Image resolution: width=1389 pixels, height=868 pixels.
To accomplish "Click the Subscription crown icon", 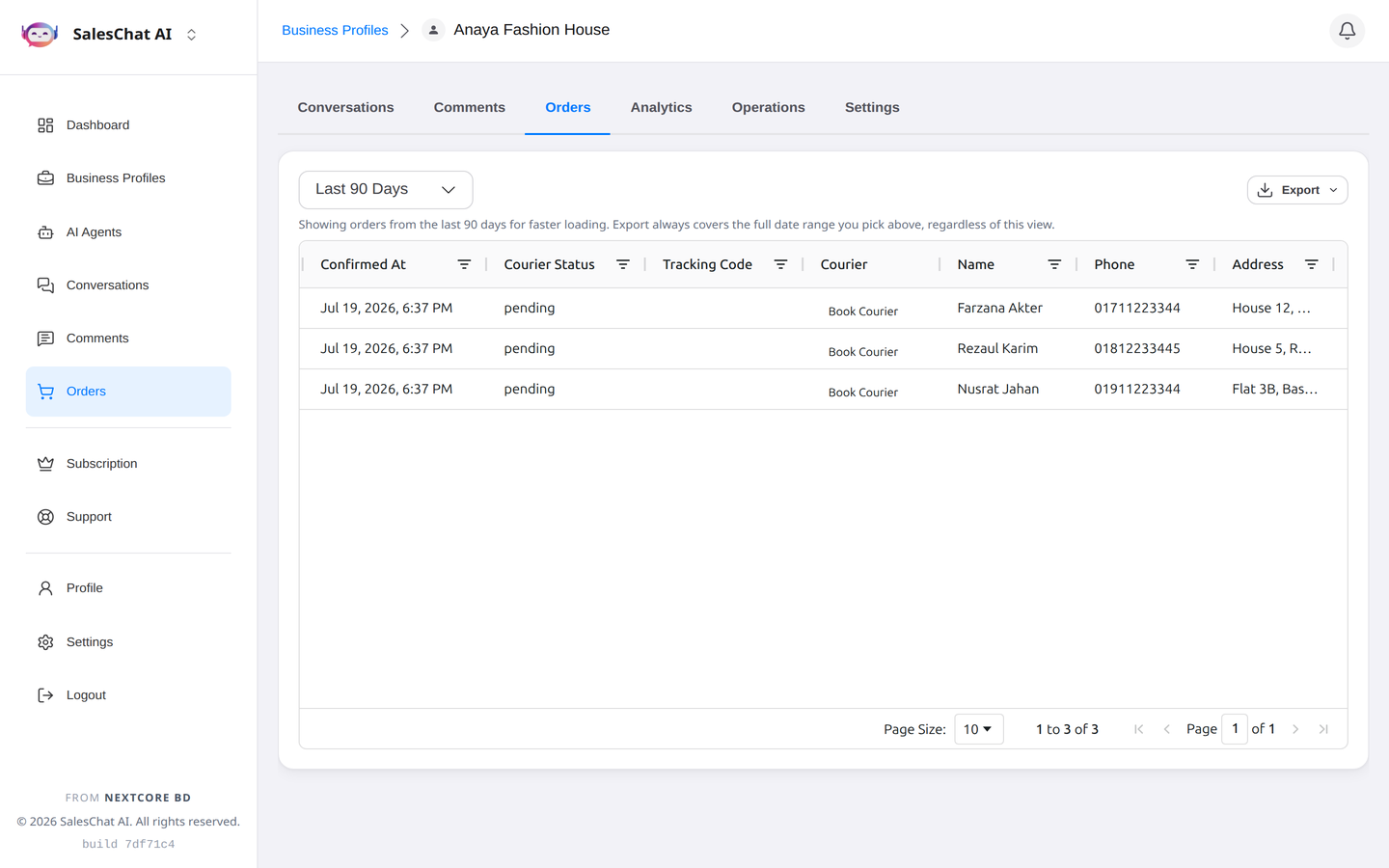I will click(45, 464).
